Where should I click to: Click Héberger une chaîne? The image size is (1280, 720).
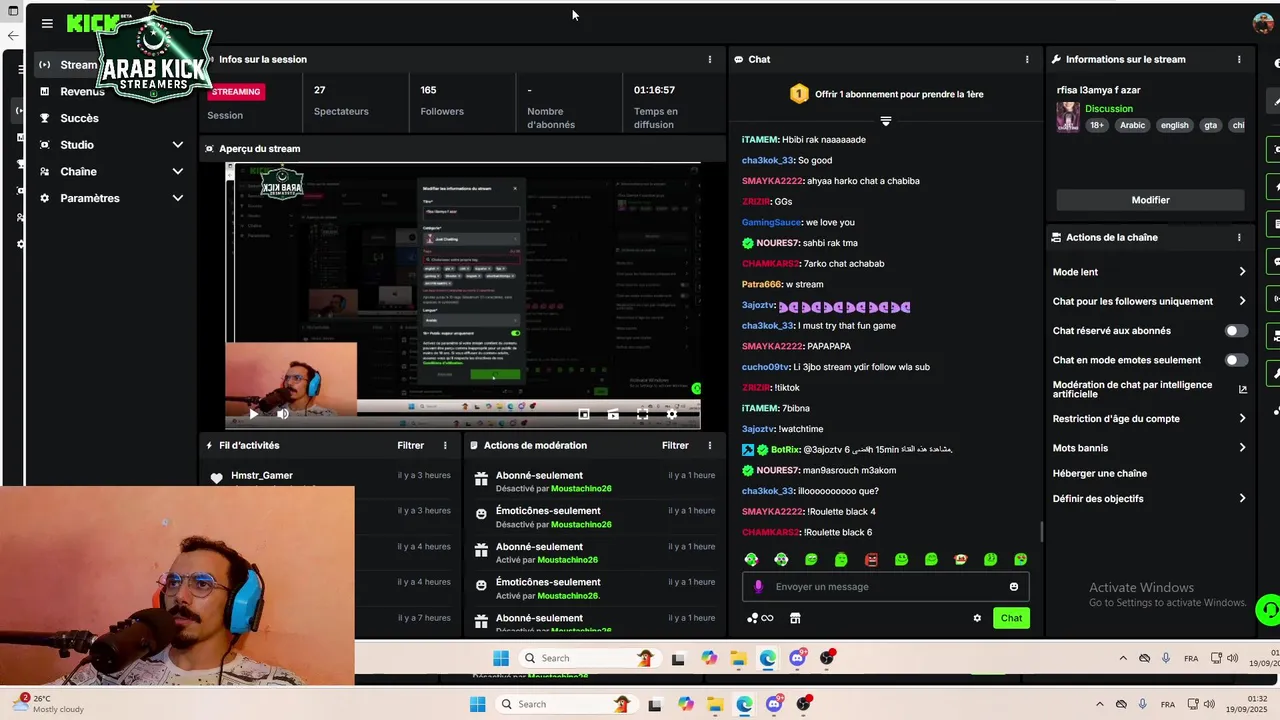(1100, 474)
